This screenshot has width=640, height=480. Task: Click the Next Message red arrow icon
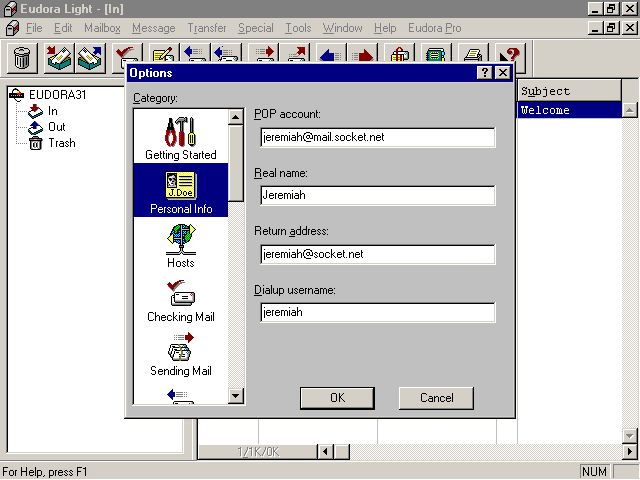click(x=362, y=54)
